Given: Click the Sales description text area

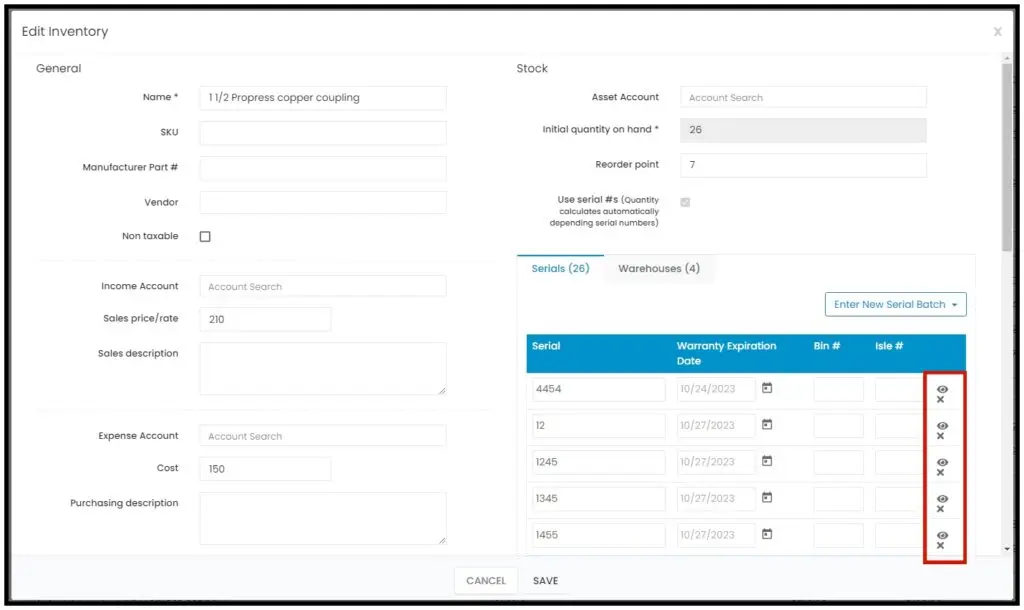Looking at the screenshot, I should tap(323, 368).
